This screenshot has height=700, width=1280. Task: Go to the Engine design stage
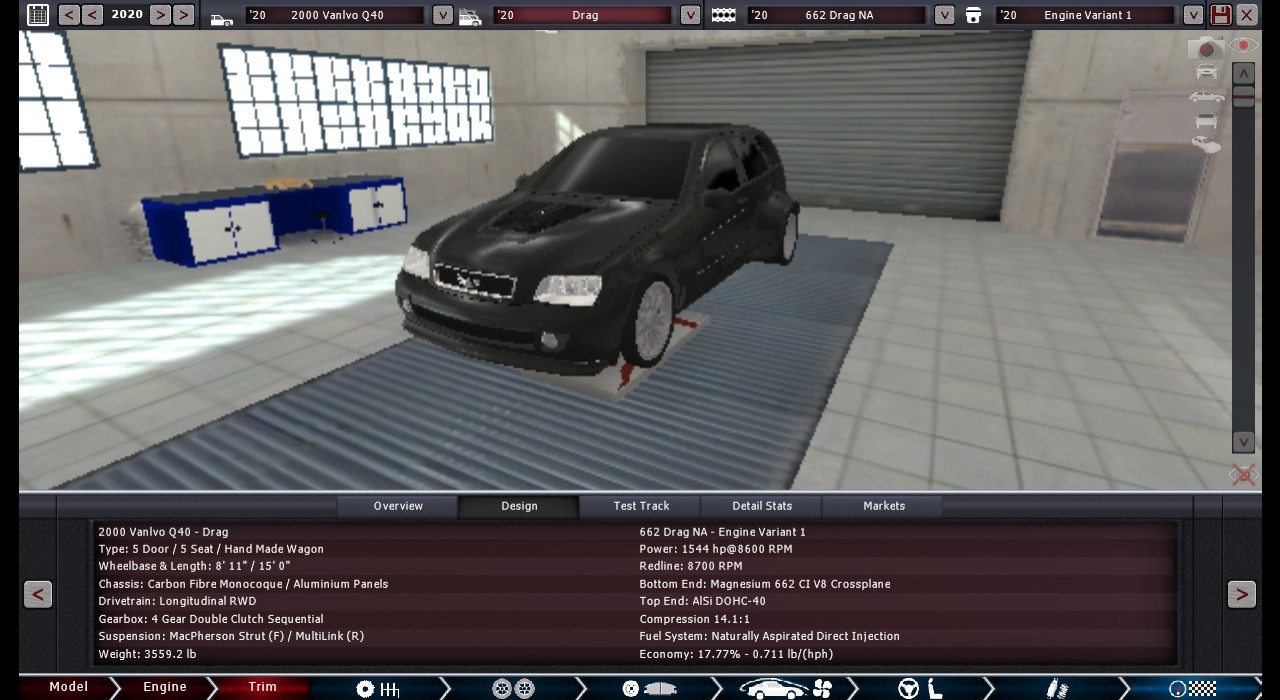(x=165, y=687)
